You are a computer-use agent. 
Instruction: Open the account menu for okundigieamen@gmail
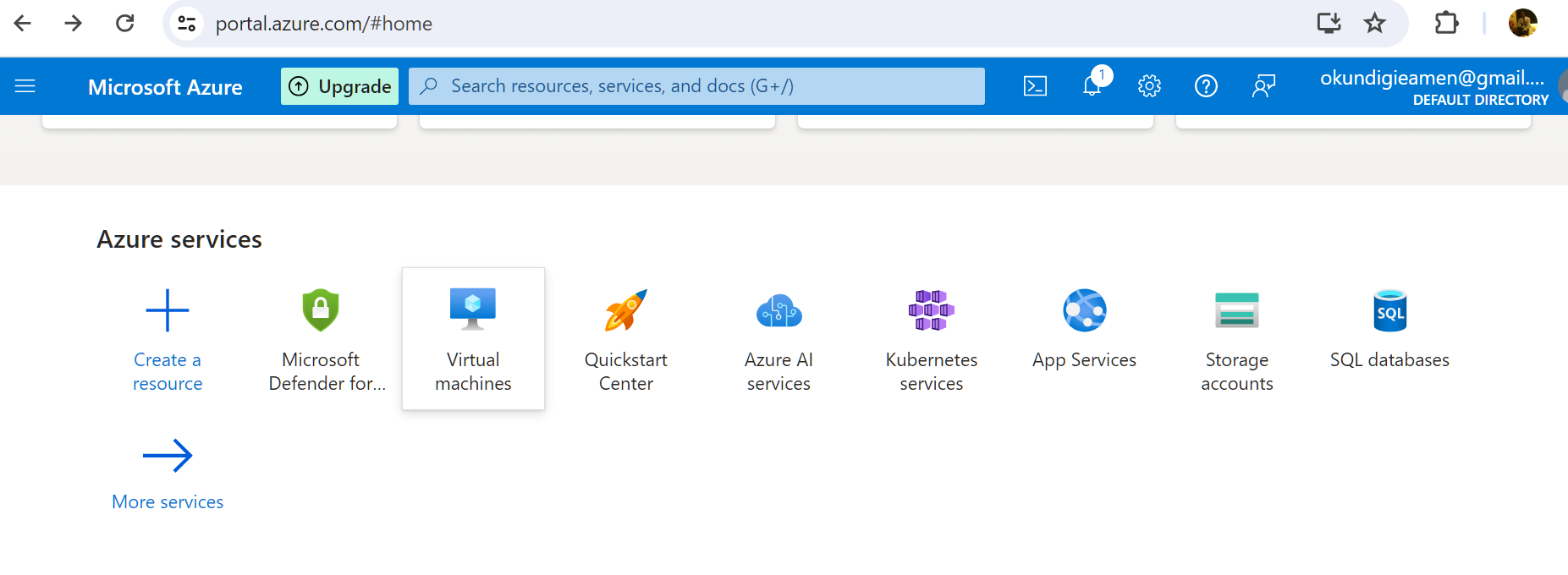1433,86
